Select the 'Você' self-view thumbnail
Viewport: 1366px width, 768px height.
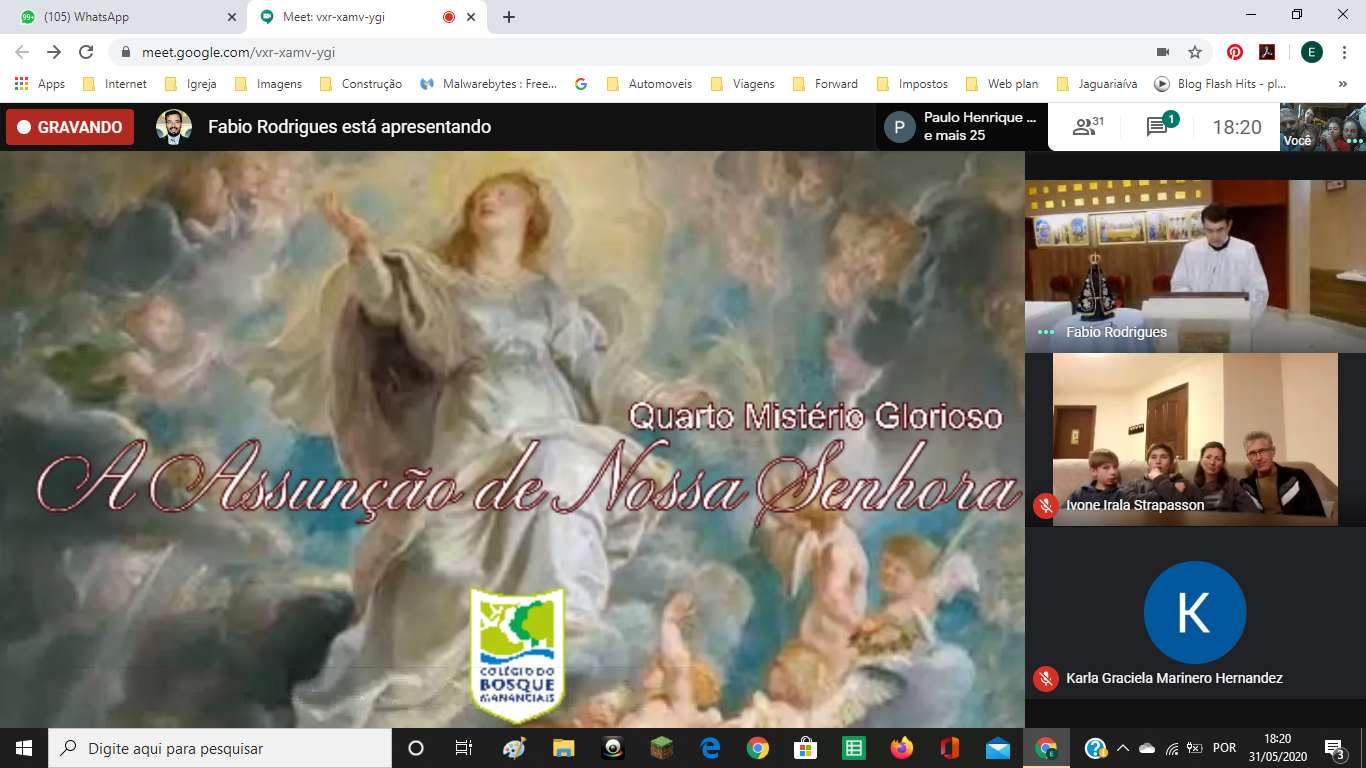pyautogui.click(x=1323, y=127)
